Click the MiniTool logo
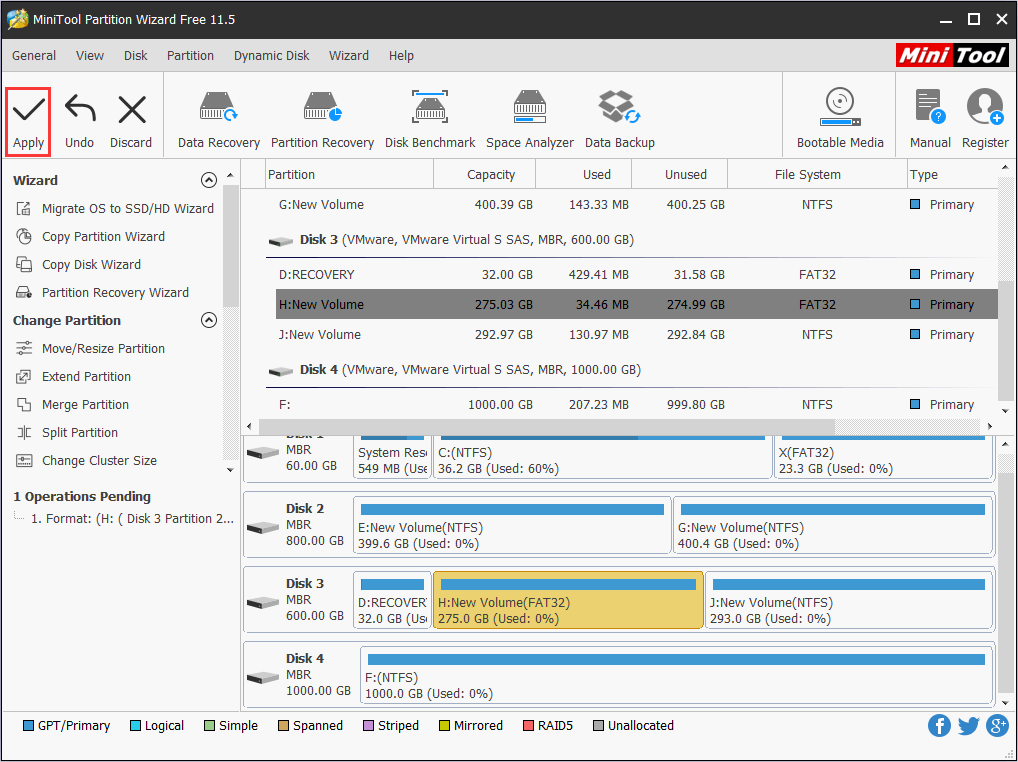The width and height of the screenshot is (1018, 762). (x=952, y=55)
